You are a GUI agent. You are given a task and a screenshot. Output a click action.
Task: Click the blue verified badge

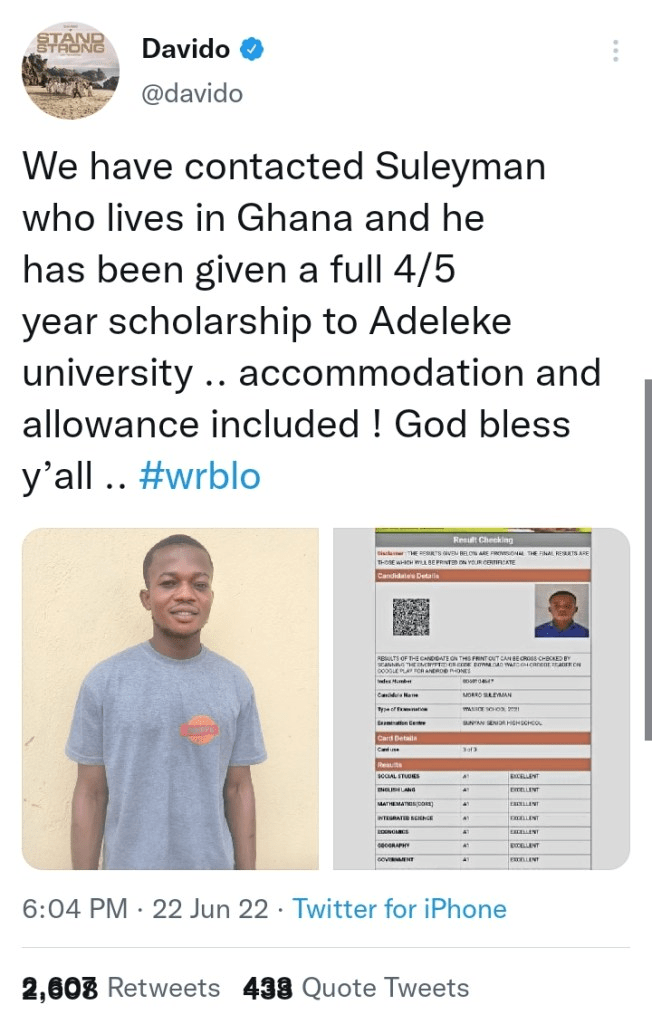click(x=252, y=49)
